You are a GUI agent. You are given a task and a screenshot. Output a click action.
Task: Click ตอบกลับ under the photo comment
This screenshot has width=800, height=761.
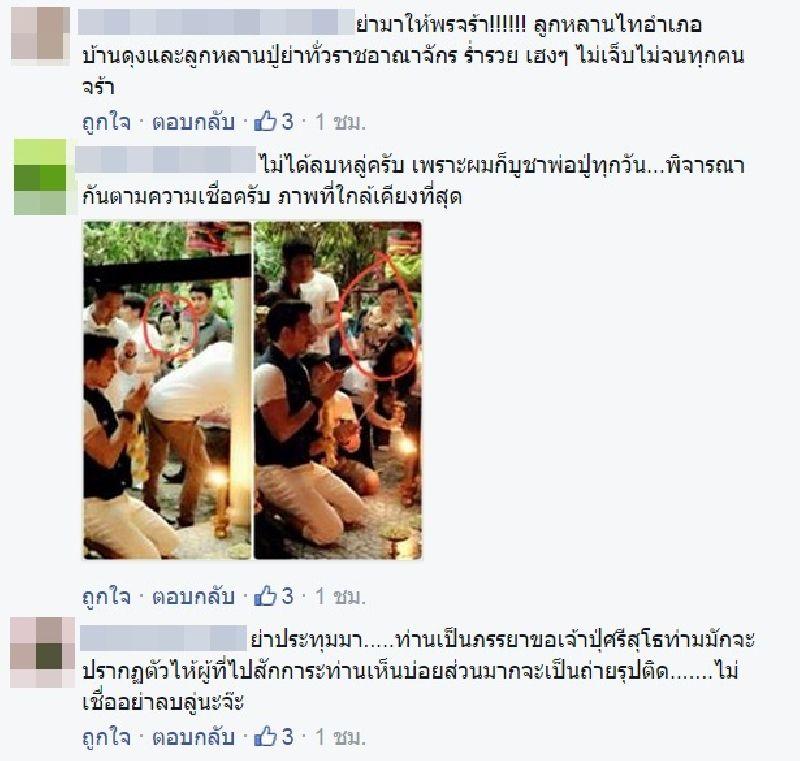tap(193, 596)
